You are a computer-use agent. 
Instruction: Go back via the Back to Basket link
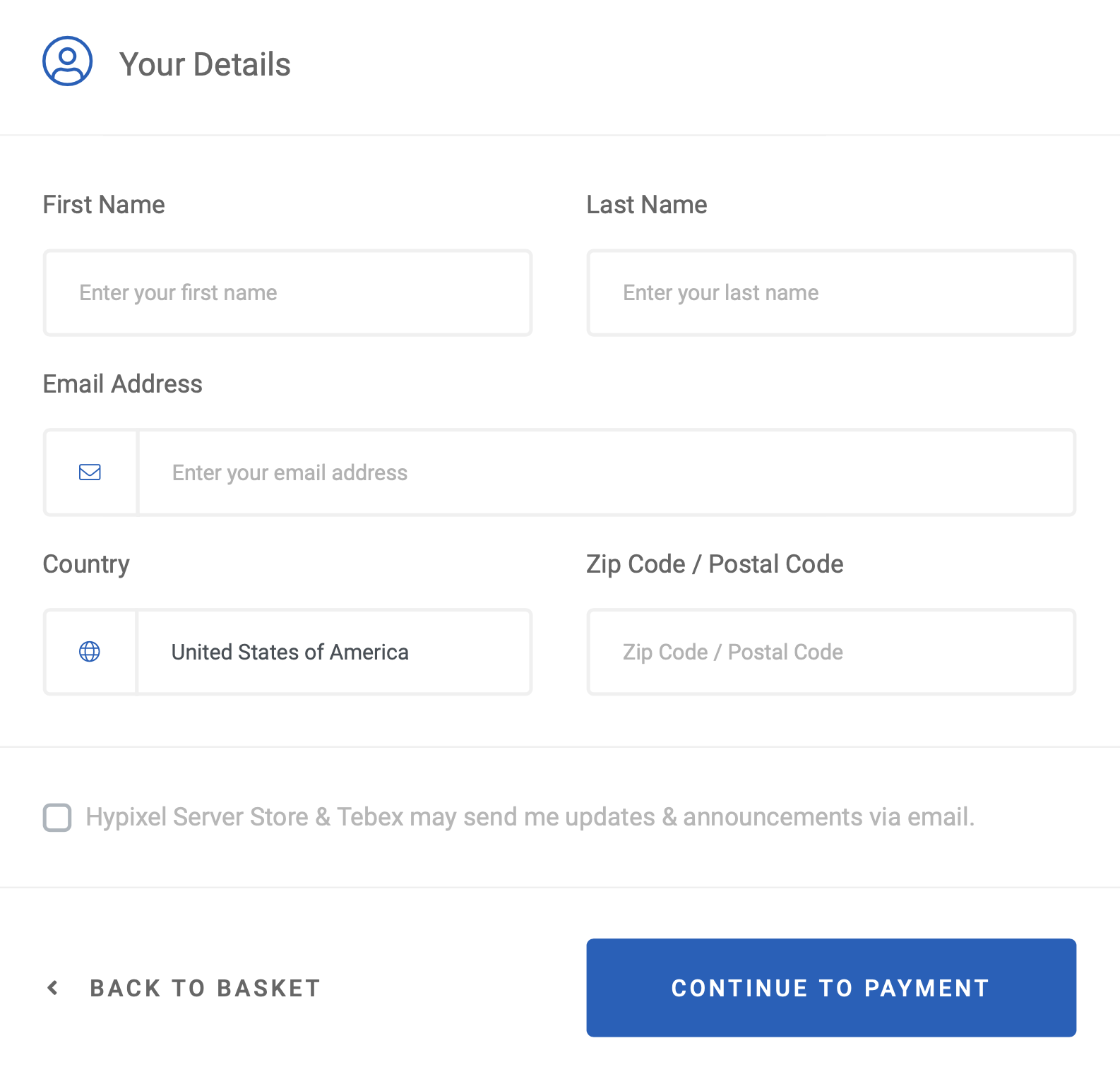click(205, 988)
